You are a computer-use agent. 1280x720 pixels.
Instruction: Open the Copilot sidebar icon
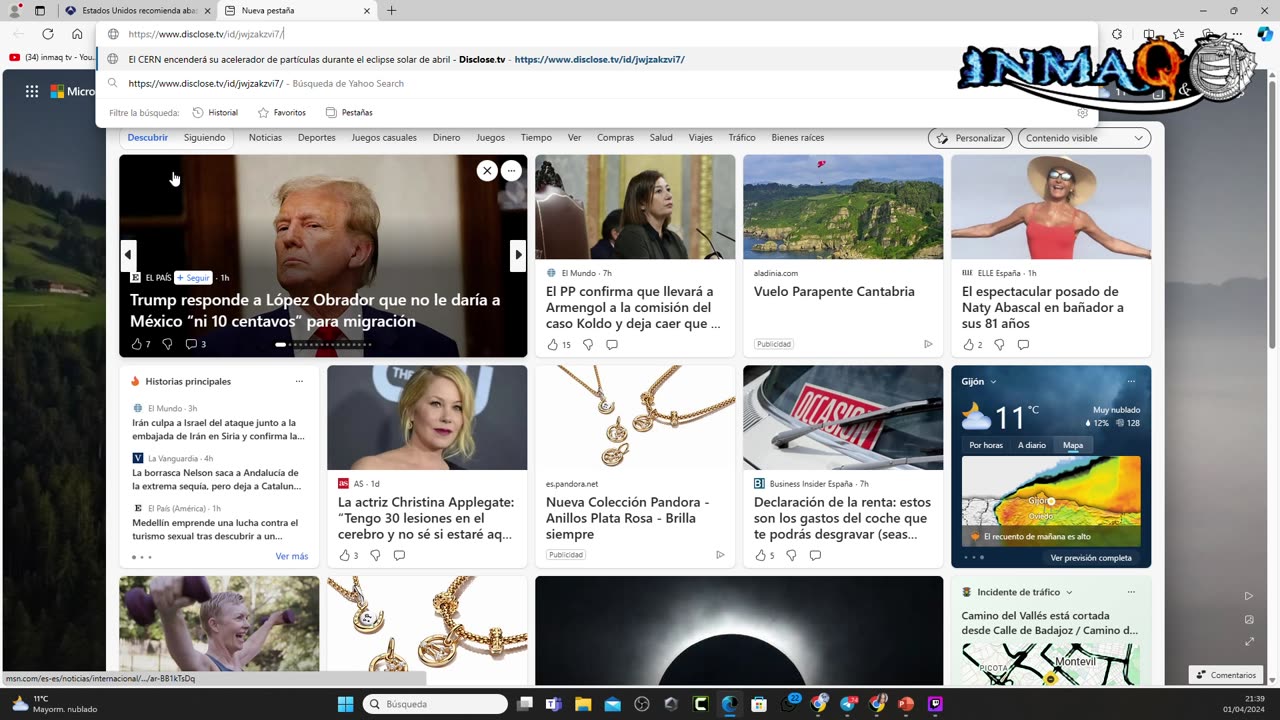pyautogui.click(x=1264, y=34)
